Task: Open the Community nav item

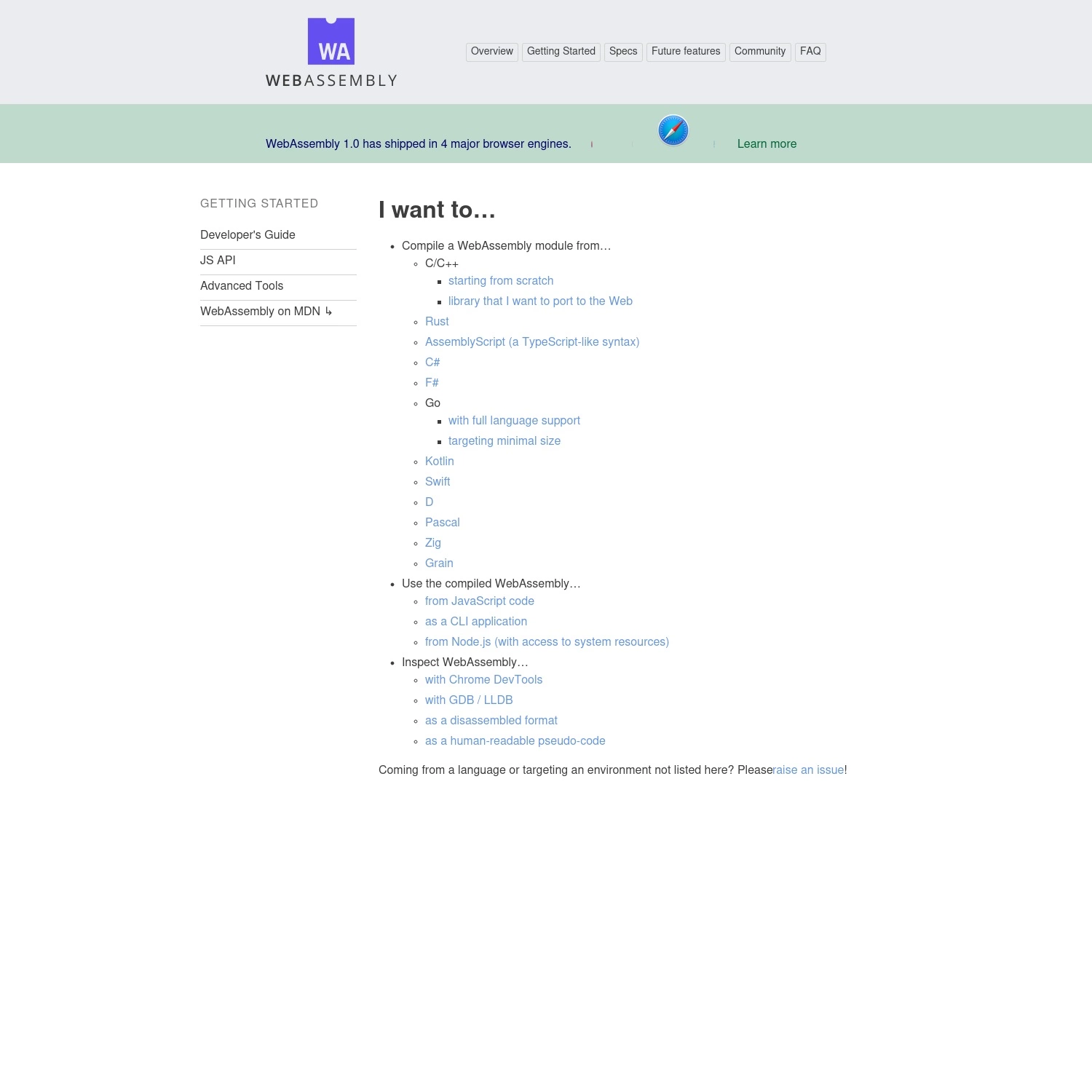Action: [x=760, y=52]
